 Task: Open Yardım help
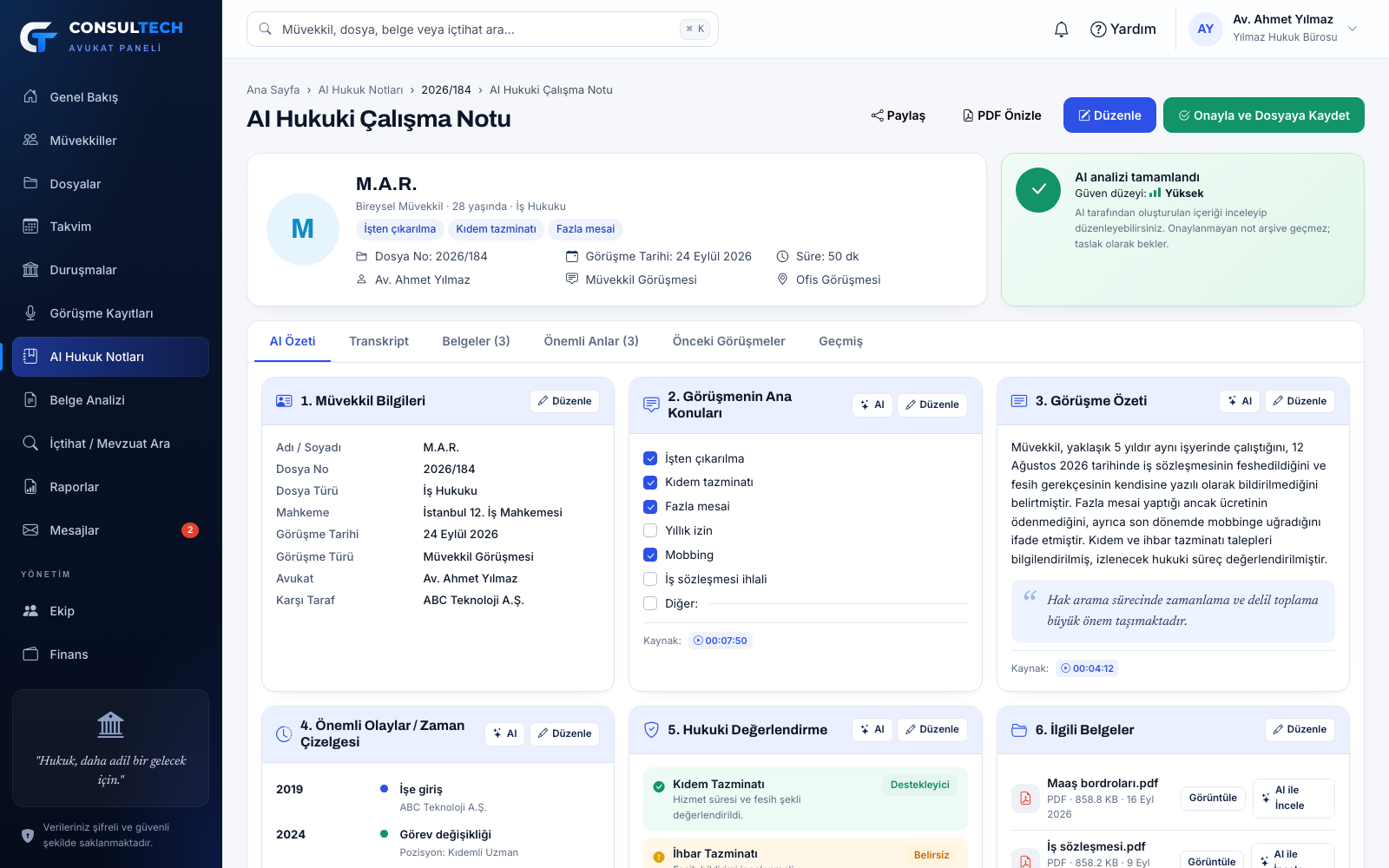pos(1123,30)
